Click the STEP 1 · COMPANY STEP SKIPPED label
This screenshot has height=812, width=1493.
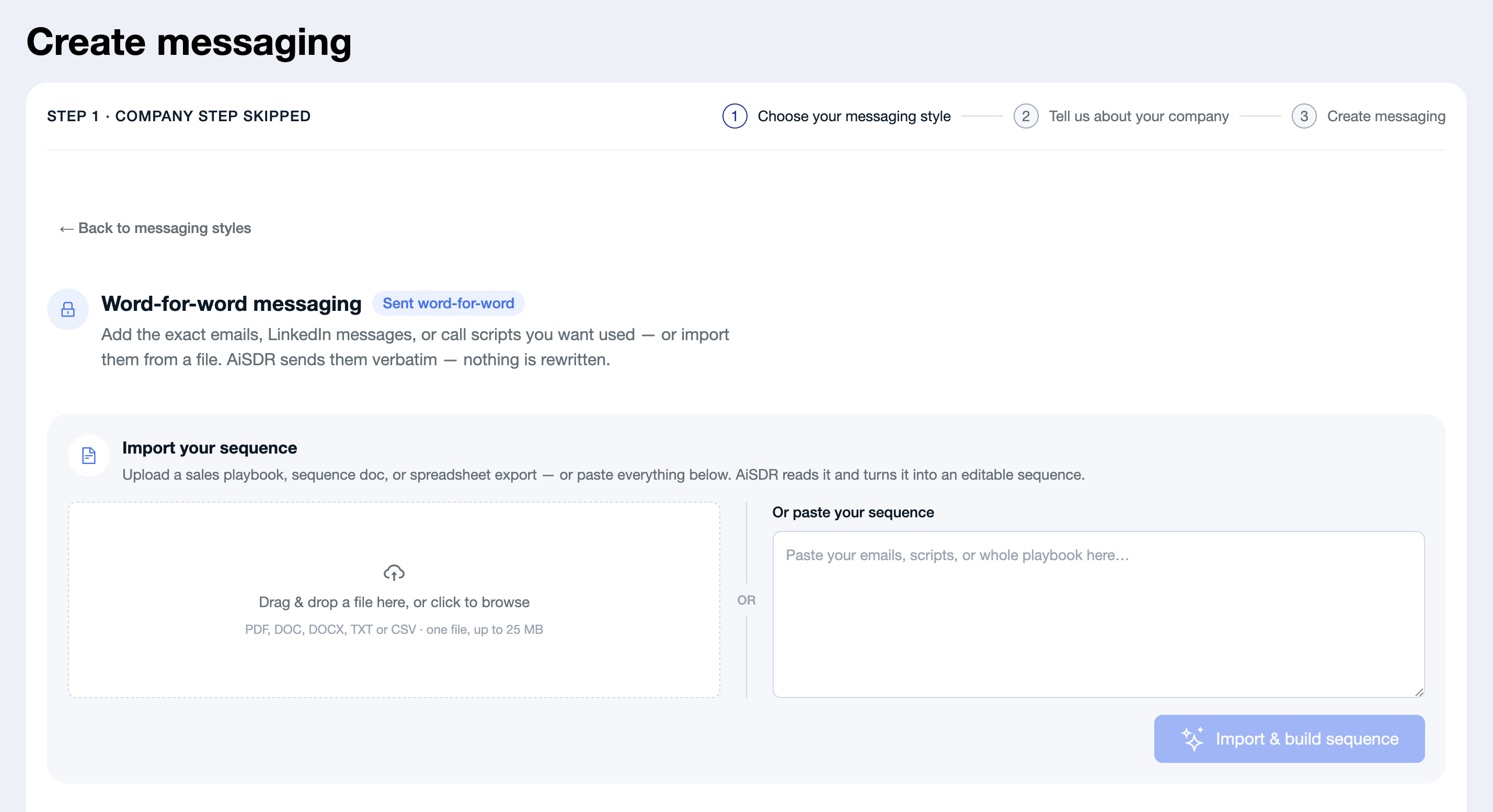tap(178, 117)
